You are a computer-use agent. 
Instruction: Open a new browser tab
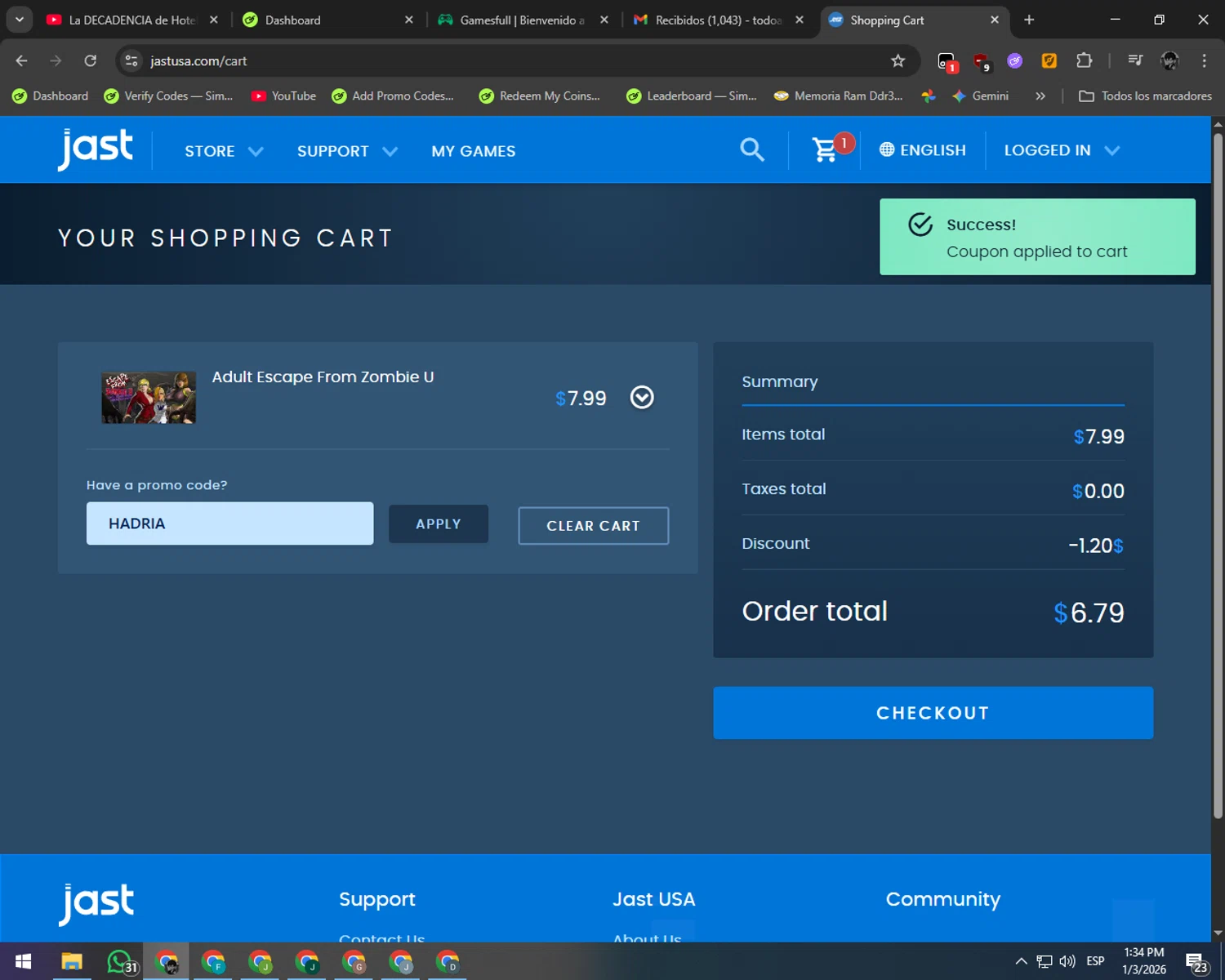[x=1029, y=20]
